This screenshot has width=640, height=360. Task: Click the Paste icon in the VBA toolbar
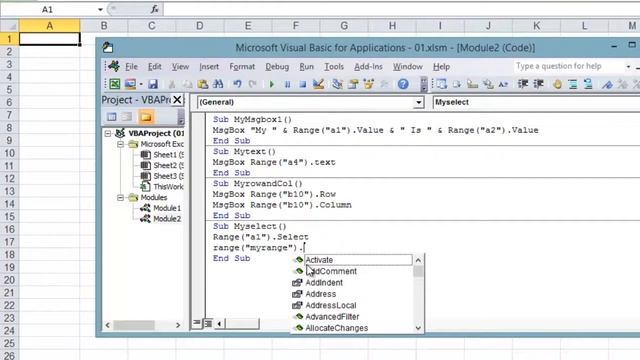pos(203,84)
